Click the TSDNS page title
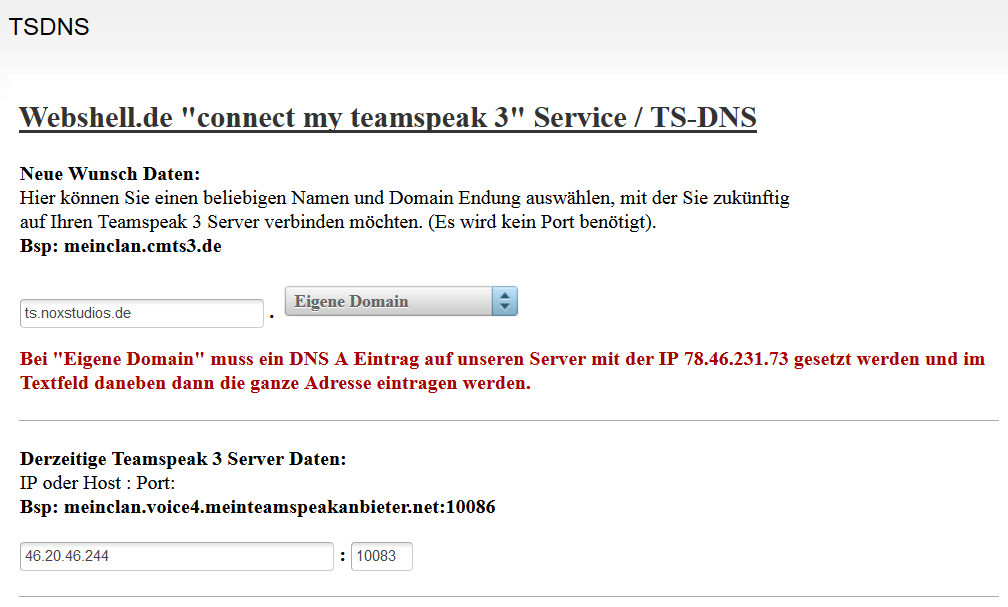1008x607 pixels. point(49,27)
